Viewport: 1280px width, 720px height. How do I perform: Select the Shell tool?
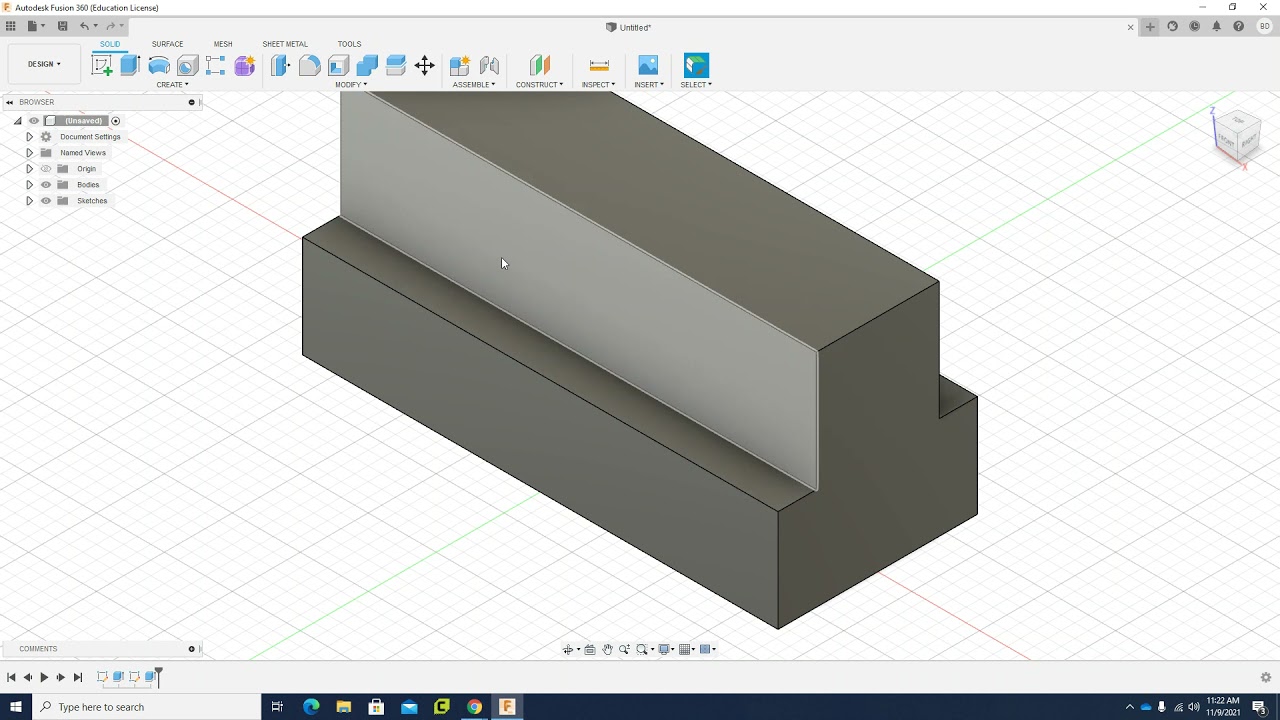[x=338, y=66]
